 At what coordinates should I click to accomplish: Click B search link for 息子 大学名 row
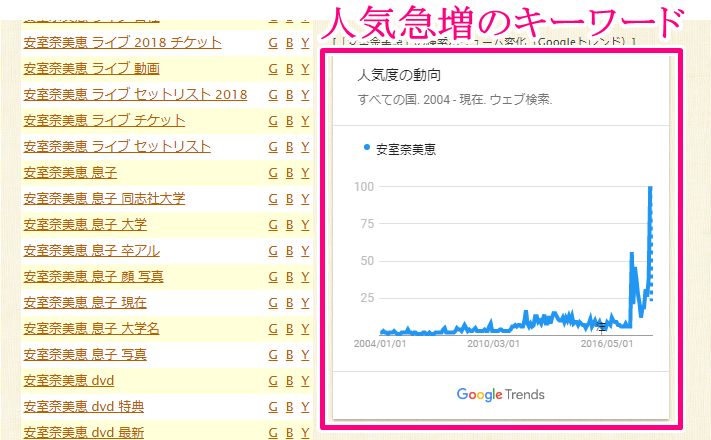pos(290,328)
